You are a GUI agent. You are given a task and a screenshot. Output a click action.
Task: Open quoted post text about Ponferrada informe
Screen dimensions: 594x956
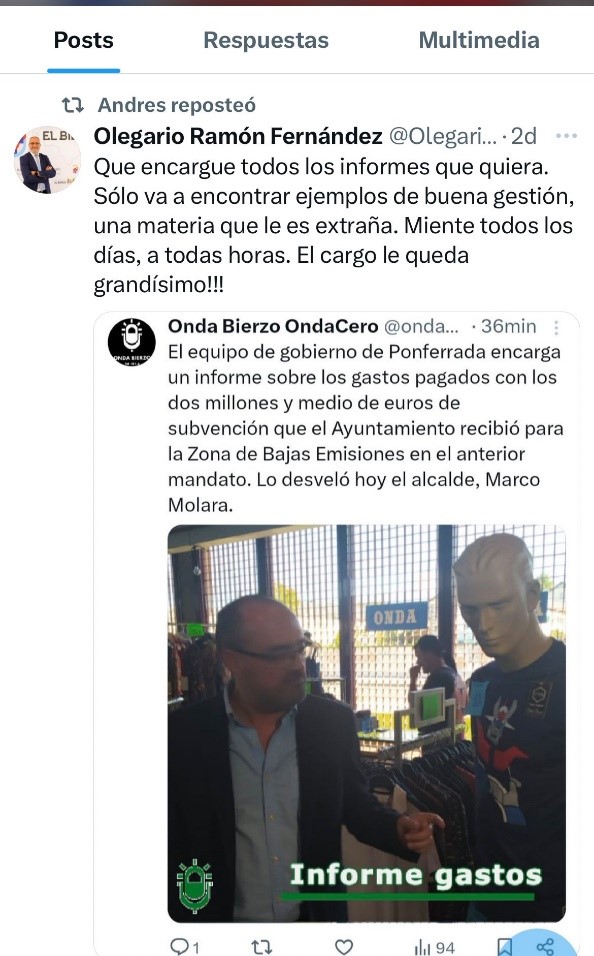(x=366, y=428)
